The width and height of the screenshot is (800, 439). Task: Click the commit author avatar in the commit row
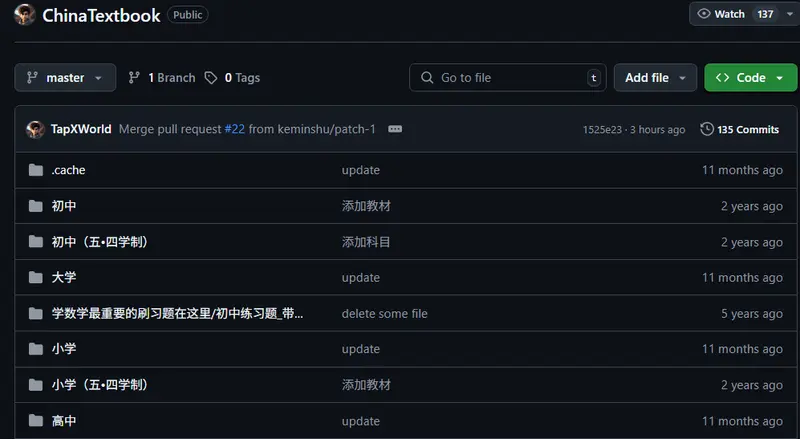coord(35,129)
